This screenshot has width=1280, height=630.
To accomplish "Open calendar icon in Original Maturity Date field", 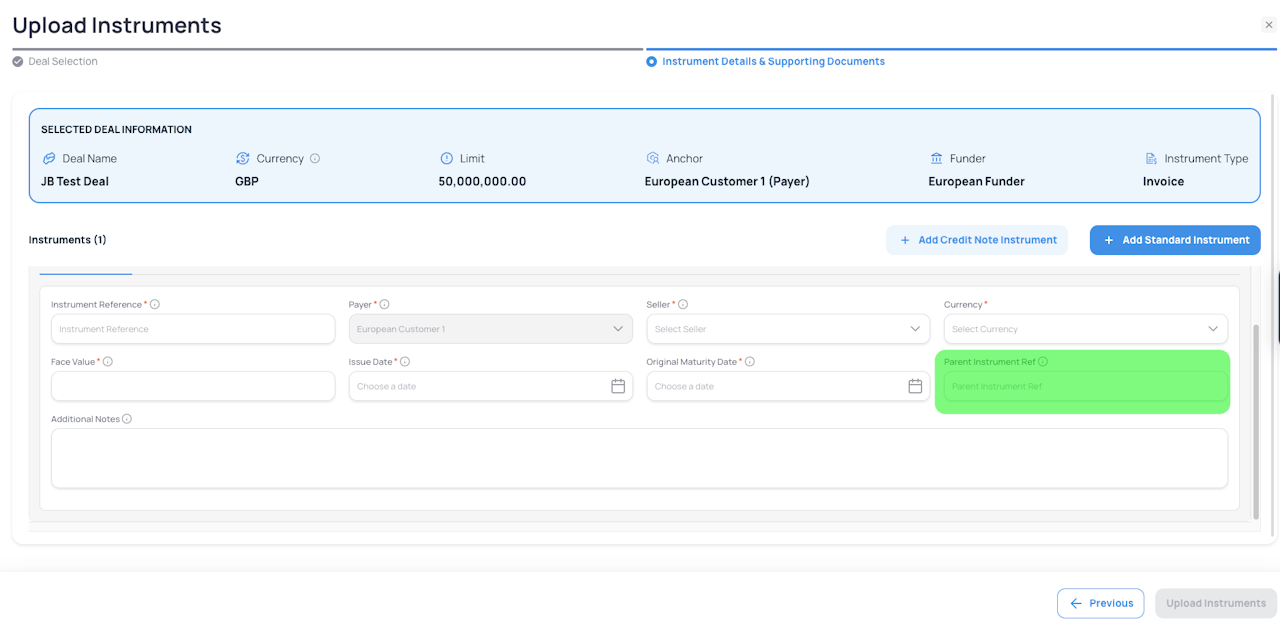I will (915, 386).
